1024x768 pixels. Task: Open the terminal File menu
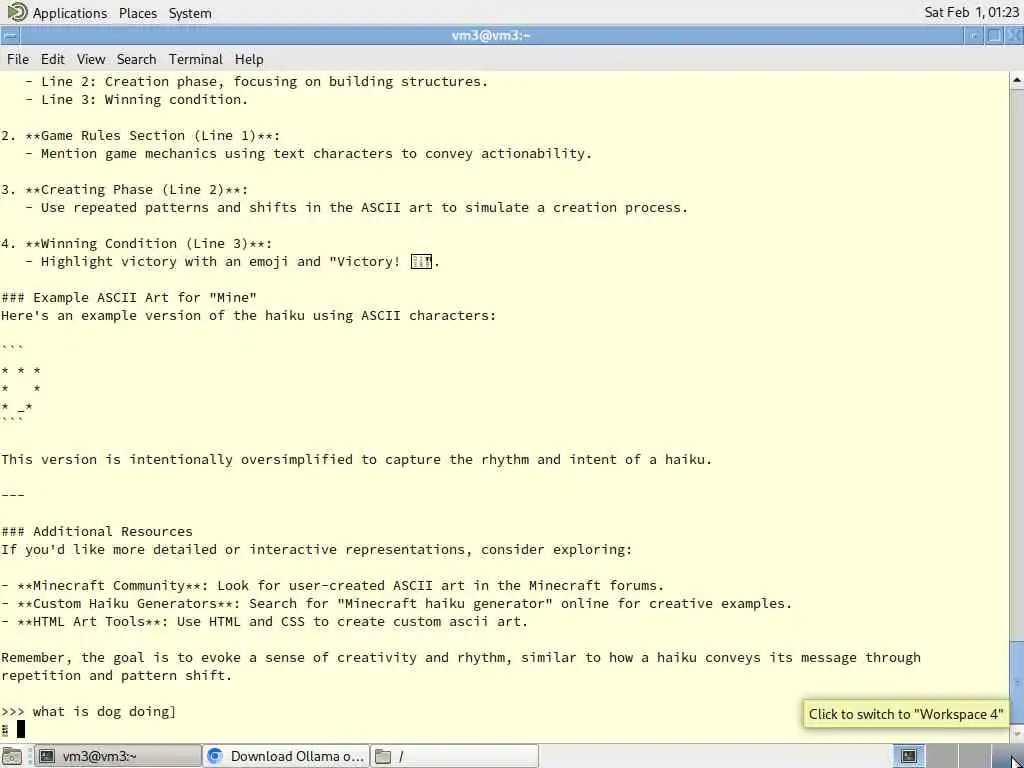[18, 59]
